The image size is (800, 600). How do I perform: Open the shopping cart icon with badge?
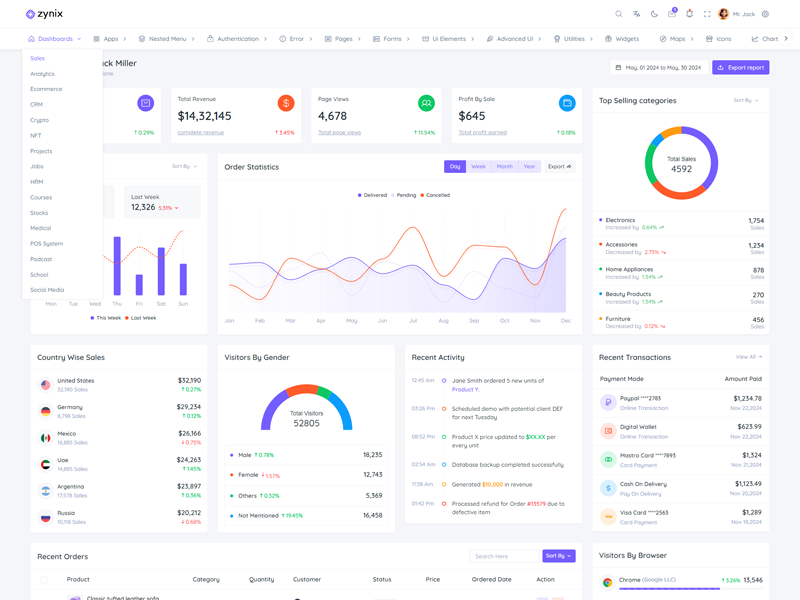tap(672, 14)
